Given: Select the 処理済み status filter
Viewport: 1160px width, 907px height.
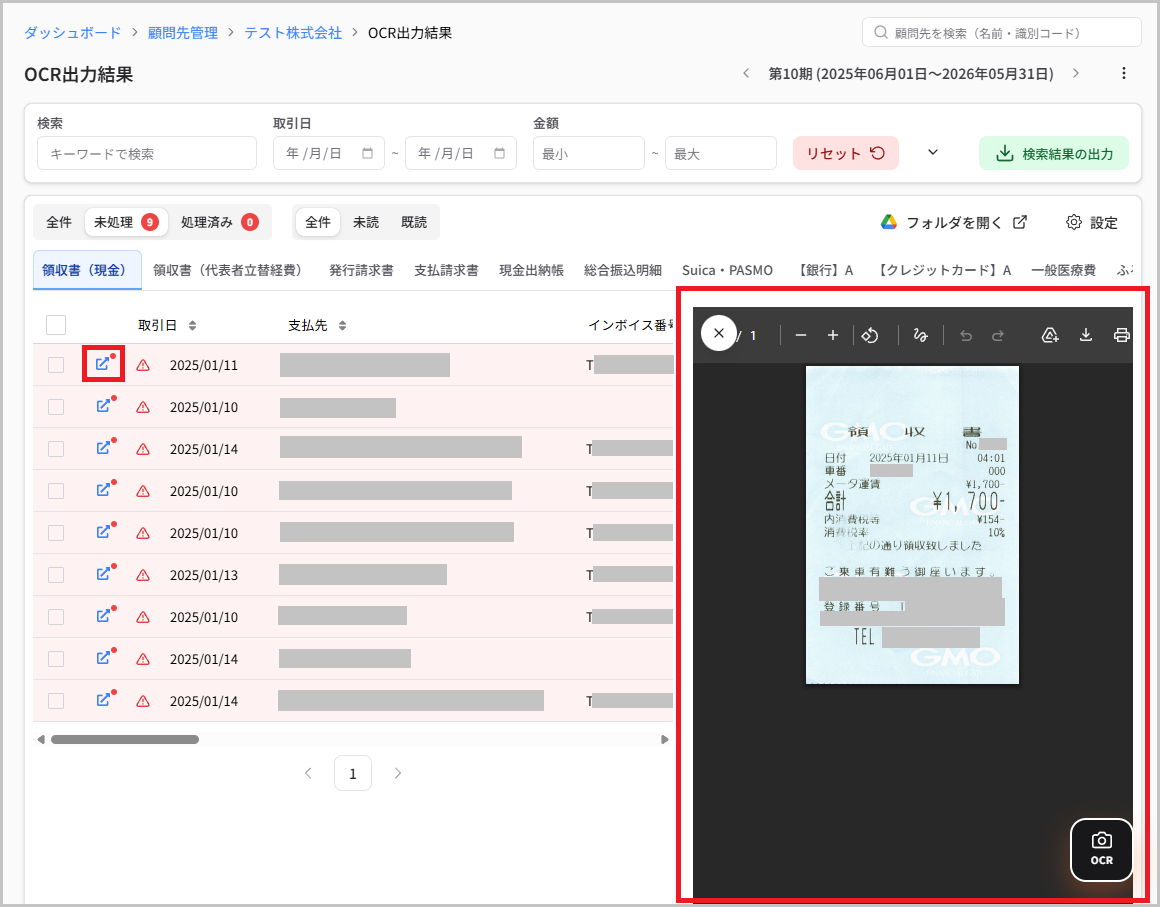Looking at the screenshot, I should tap(219, 222).
